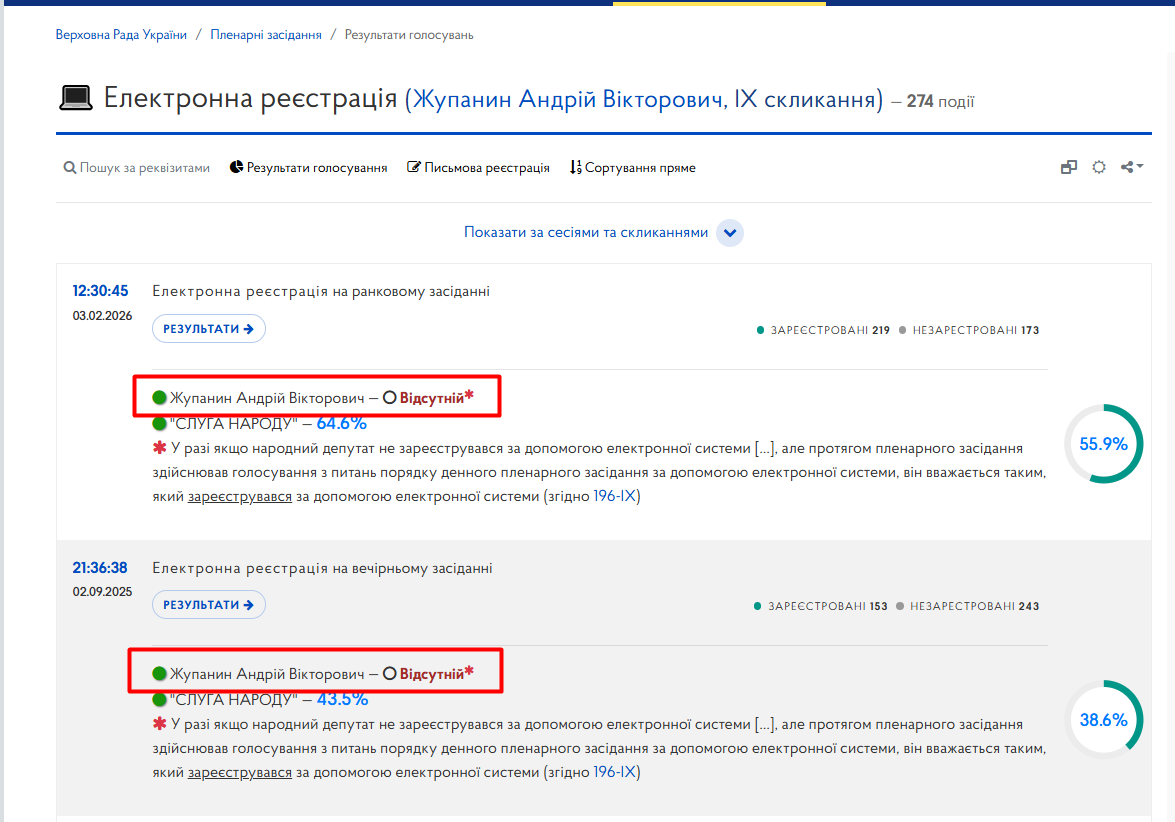The width and height of the screenshot is (1175, 822).
Task: Click the laptop icon beside Електронна реєстрація
Action: (x=76, y=98)
